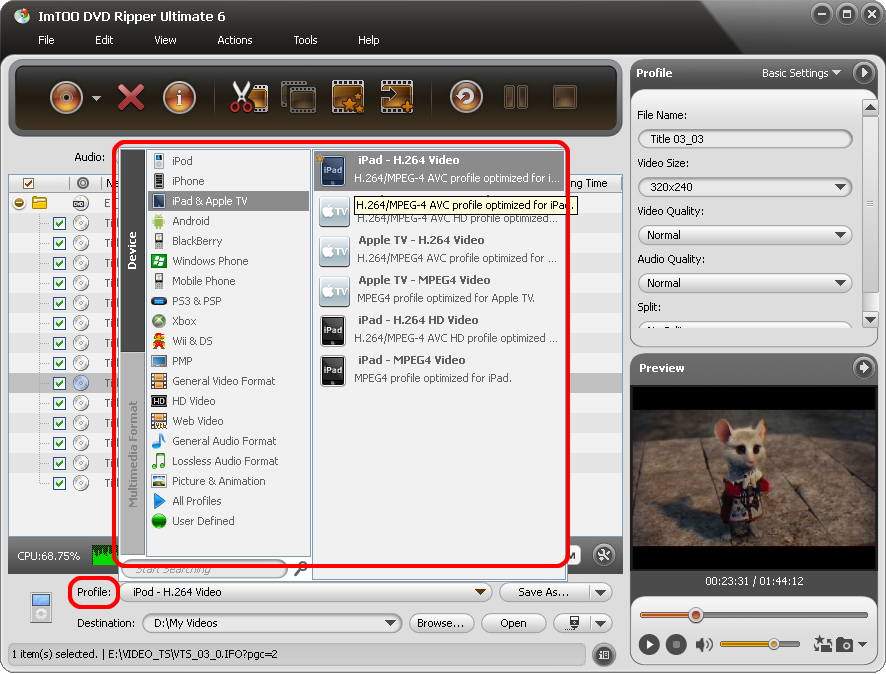
Task: Click the Merge film strips icon
Action: pos(298,97)
